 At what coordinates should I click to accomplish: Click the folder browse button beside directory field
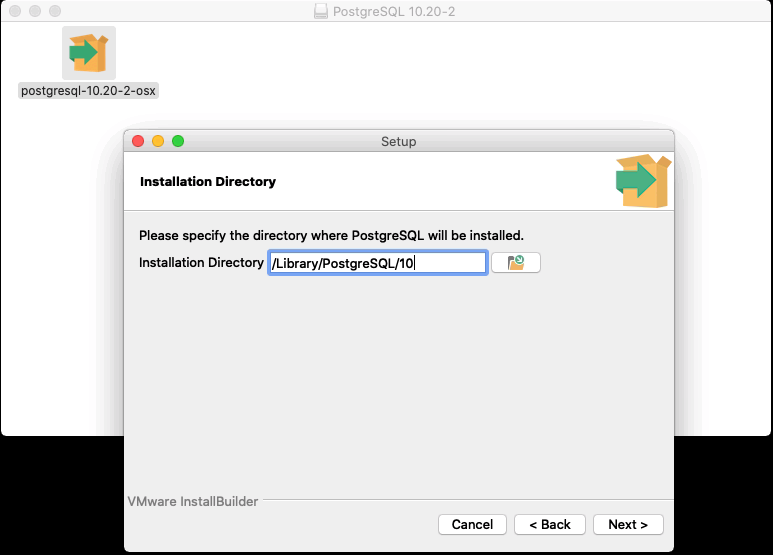pos(516,263)
